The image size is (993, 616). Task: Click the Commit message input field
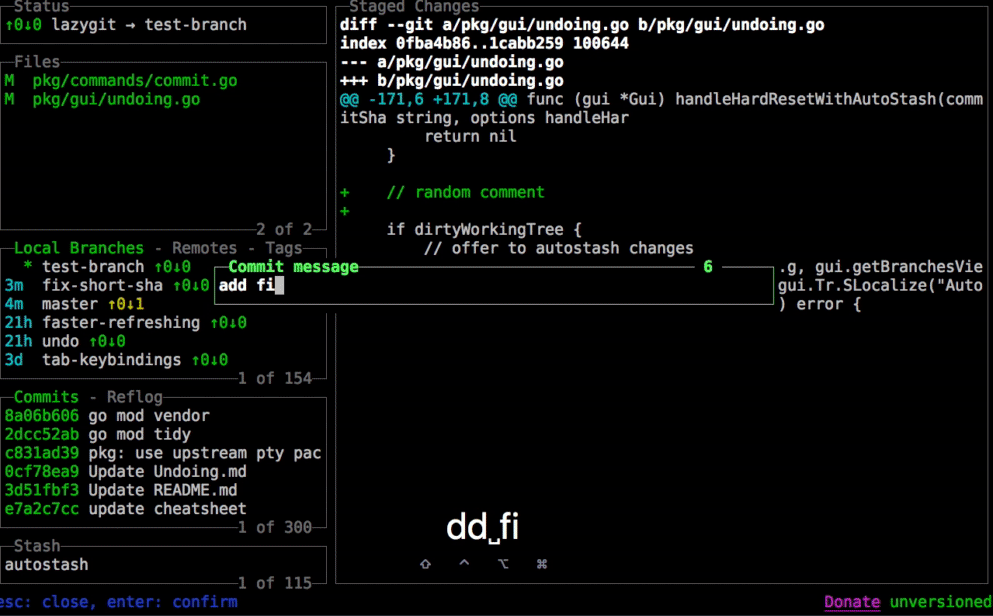[494, 286]
